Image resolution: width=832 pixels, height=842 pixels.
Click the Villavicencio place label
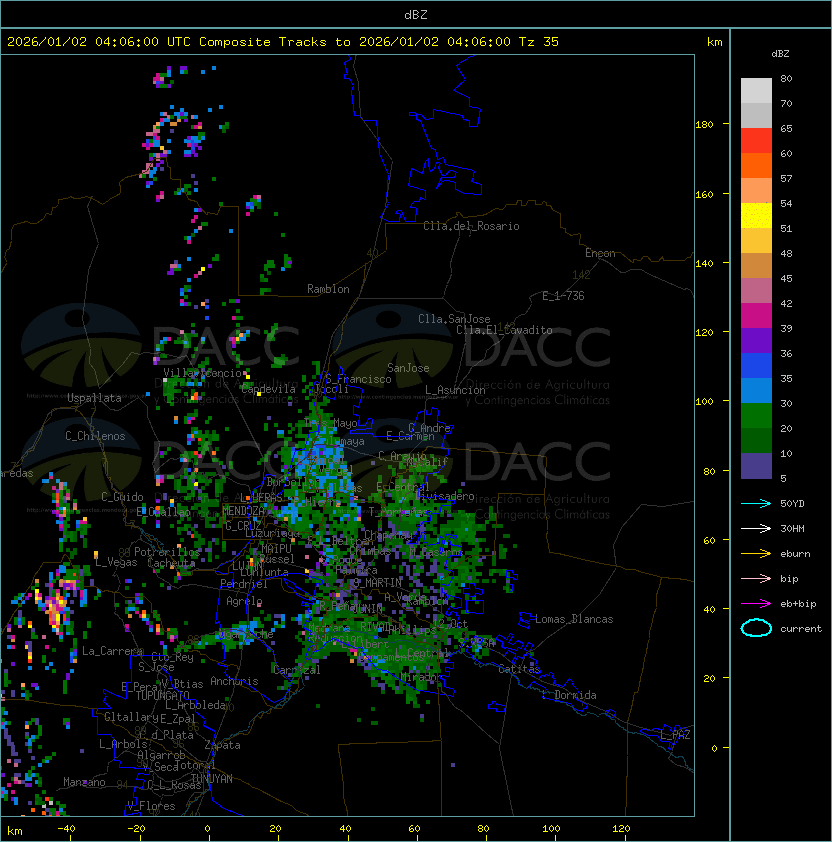203,373
